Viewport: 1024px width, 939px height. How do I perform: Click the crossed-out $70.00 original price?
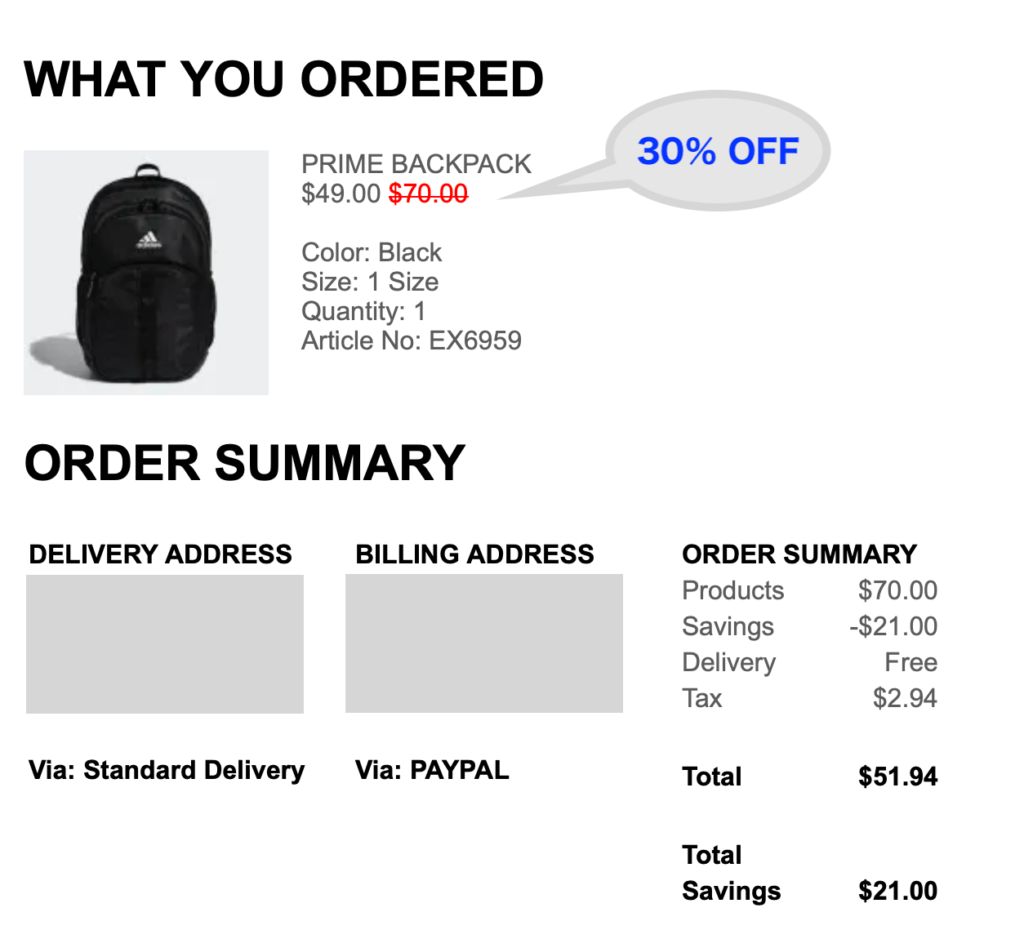click(x=428, y=194)
